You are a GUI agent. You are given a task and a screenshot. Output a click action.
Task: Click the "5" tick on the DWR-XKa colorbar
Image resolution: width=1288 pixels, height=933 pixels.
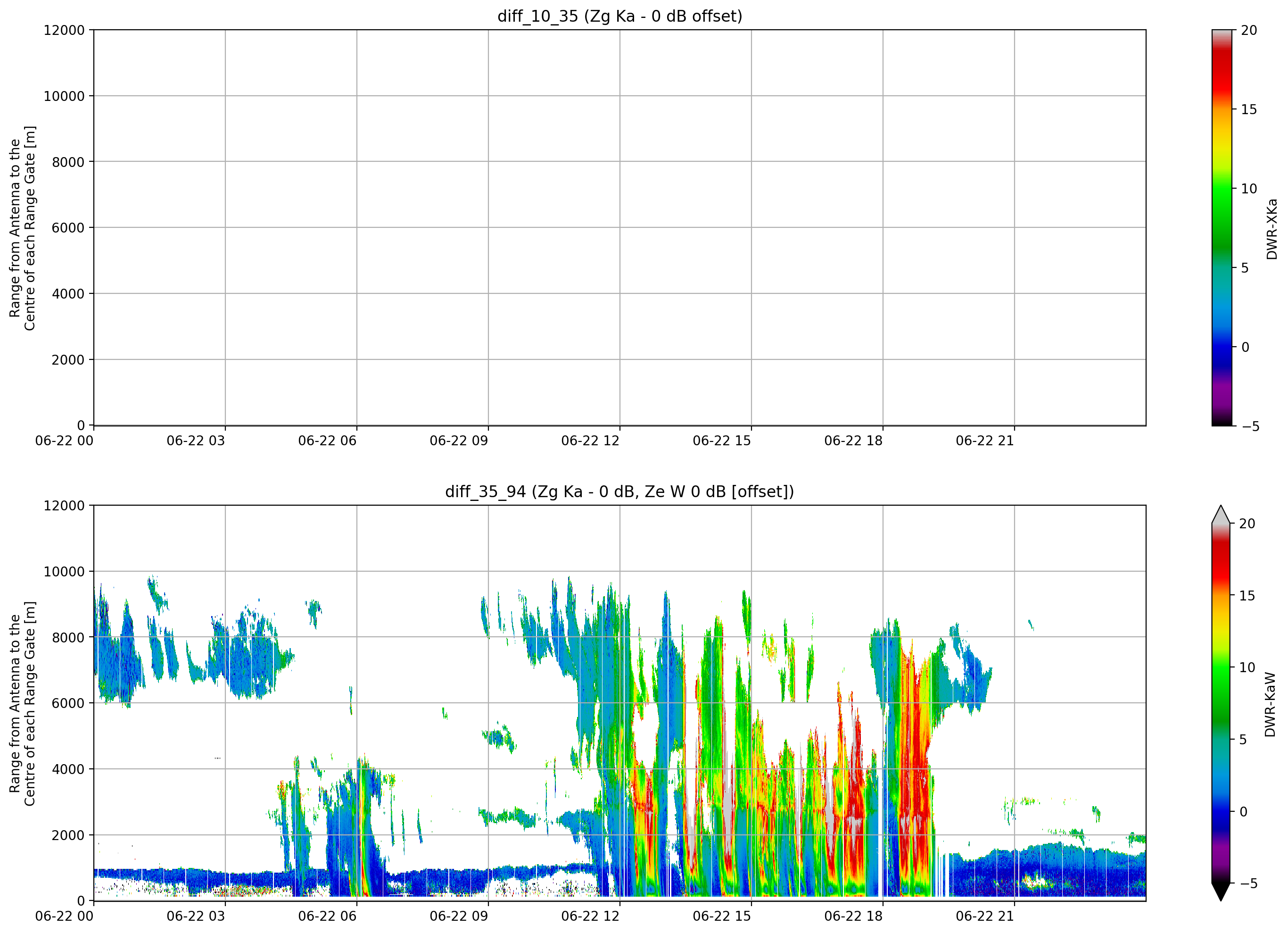[x=1245, y=267]
